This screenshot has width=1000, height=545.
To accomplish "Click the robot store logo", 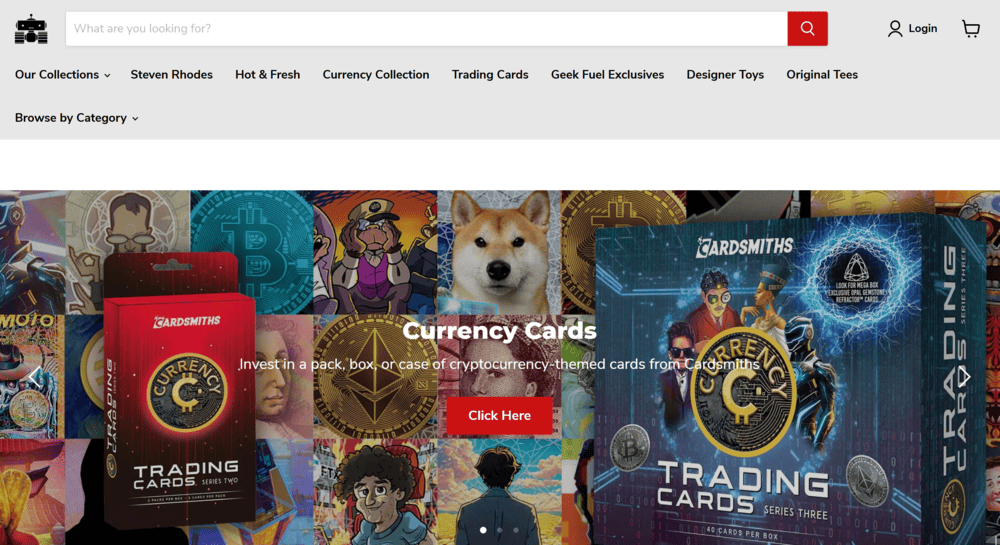I will point(31,29).
